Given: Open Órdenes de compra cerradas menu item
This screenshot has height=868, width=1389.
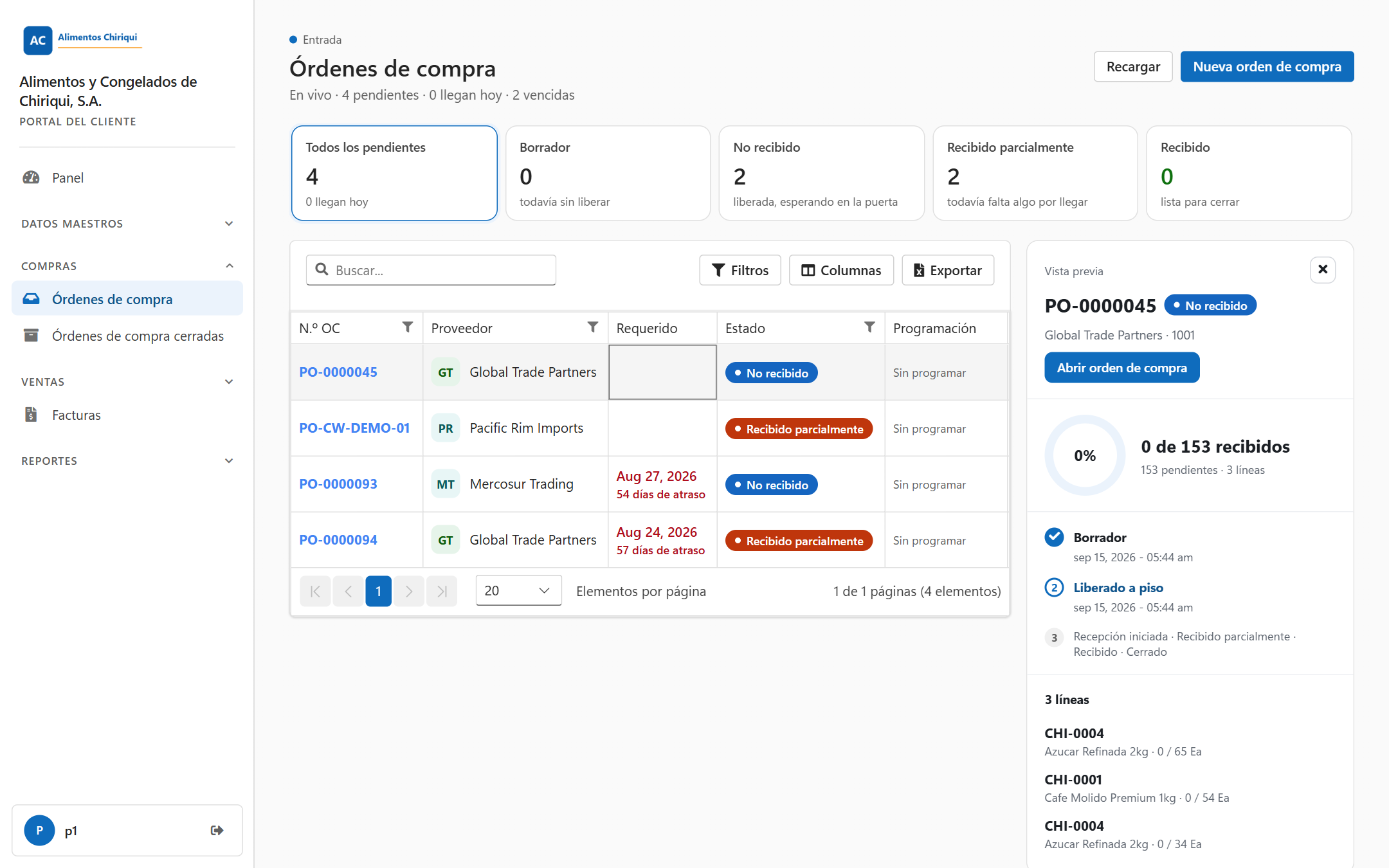Looking at the screenshot, I should point(127,336).
